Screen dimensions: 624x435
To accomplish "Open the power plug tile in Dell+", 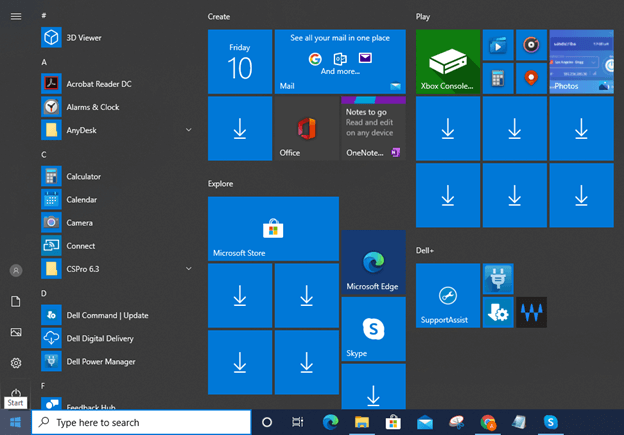I will point(498,279).
